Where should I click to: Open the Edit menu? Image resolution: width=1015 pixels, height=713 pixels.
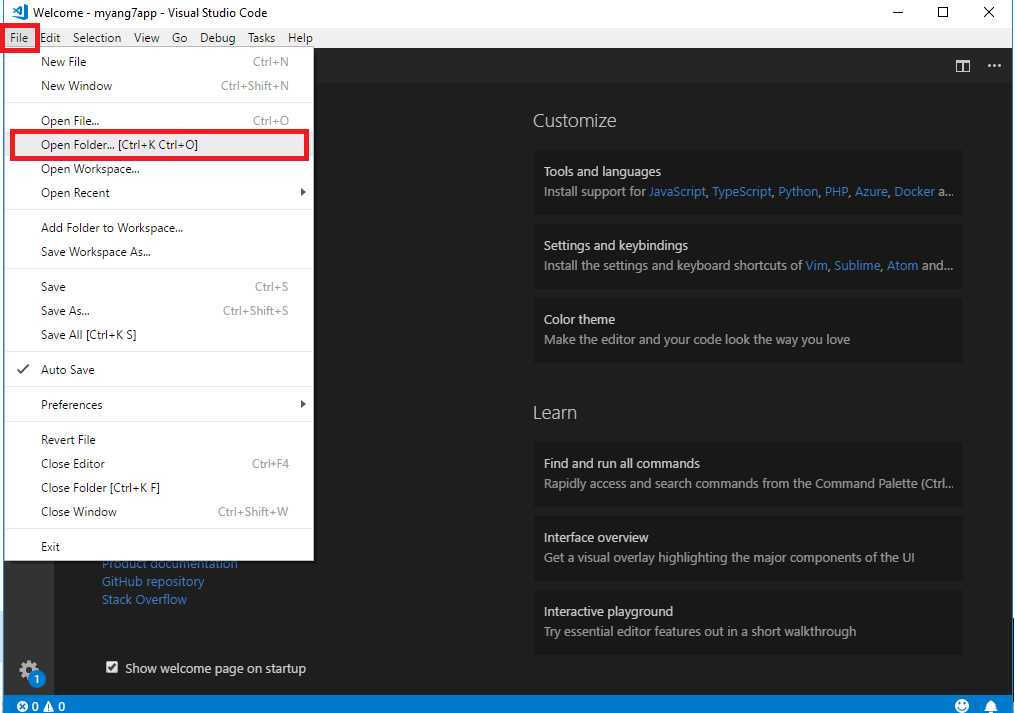tap(50, 38)
